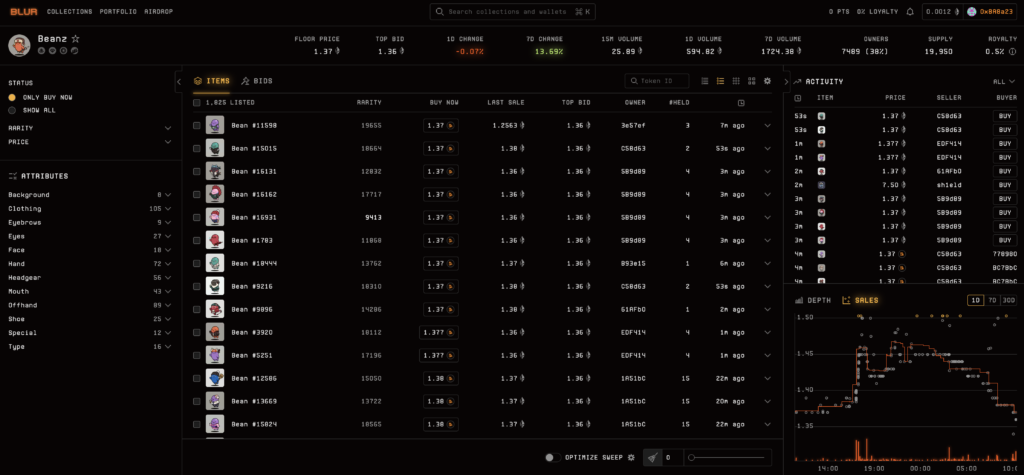Favorite Beanz with the star icon
Screen dimensions: 1024x475
[x=75, y=39]
